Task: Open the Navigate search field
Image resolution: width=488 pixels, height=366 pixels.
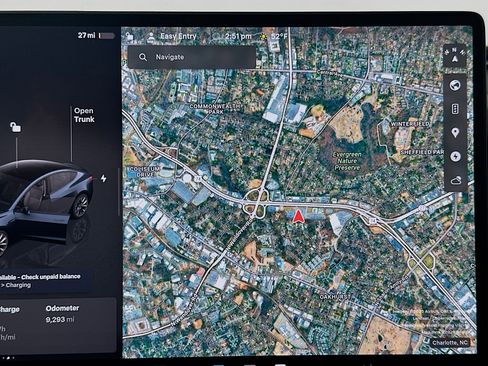Action: coord(192,57)
